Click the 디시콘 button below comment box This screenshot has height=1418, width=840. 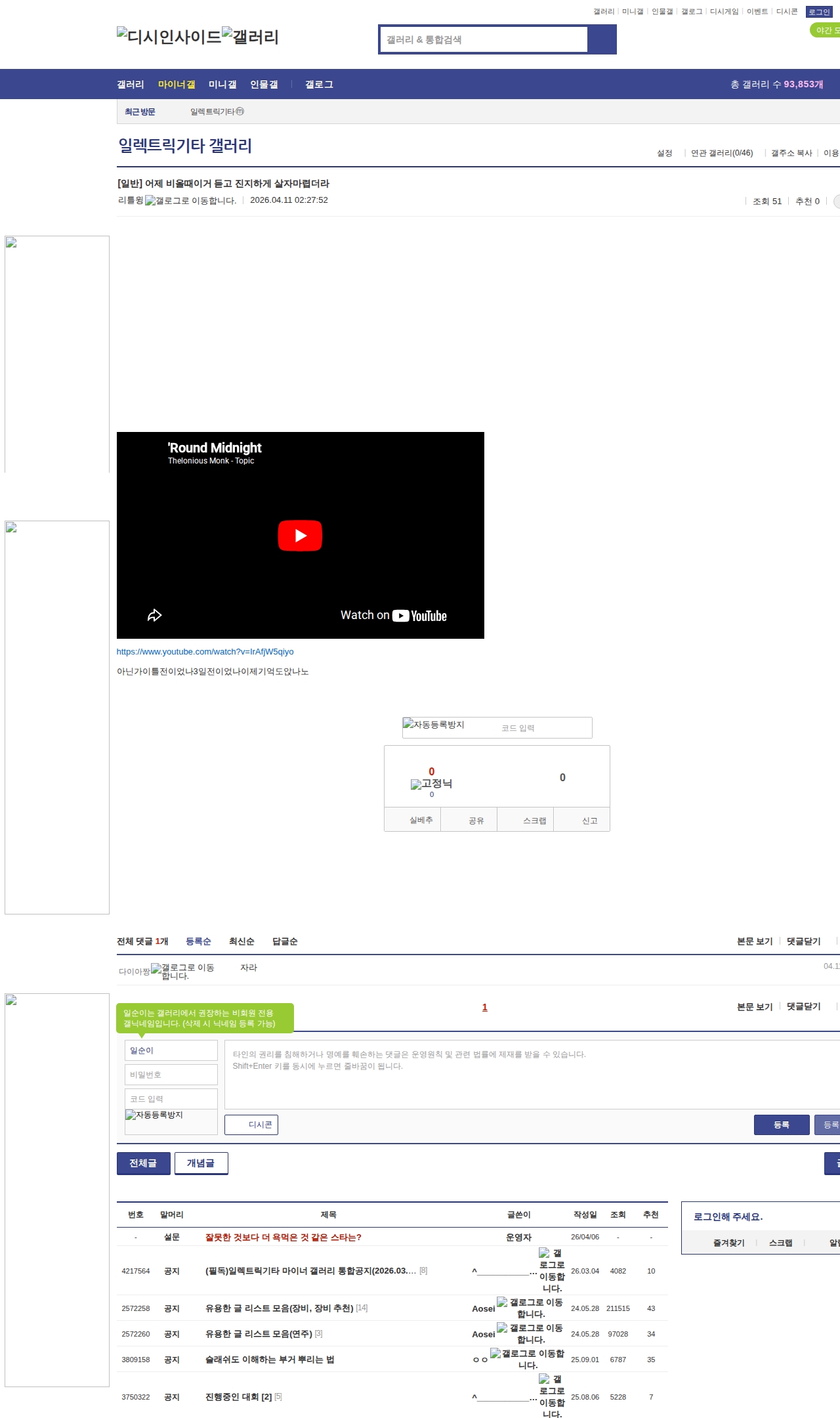[251, 1125]
